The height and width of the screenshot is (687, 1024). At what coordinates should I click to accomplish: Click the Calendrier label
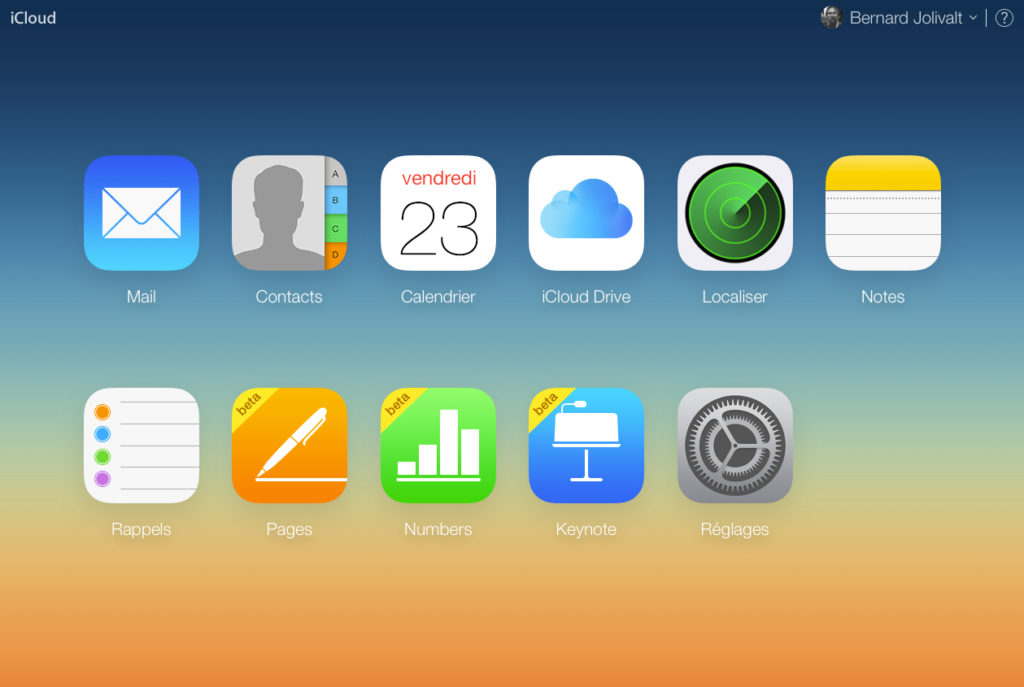438,296
